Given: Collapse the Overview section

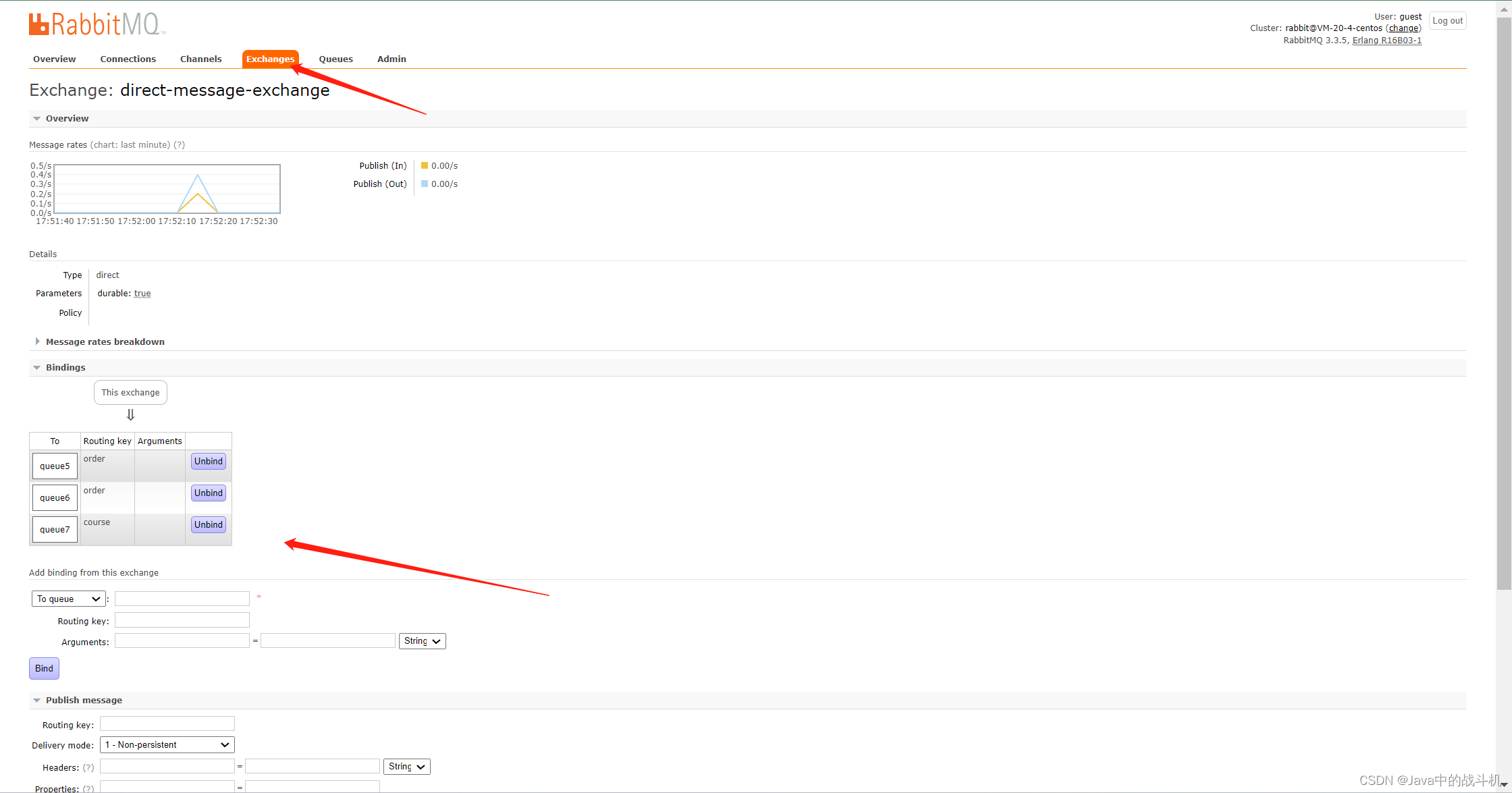Looking at the screenshot, I should click(67, 119).
